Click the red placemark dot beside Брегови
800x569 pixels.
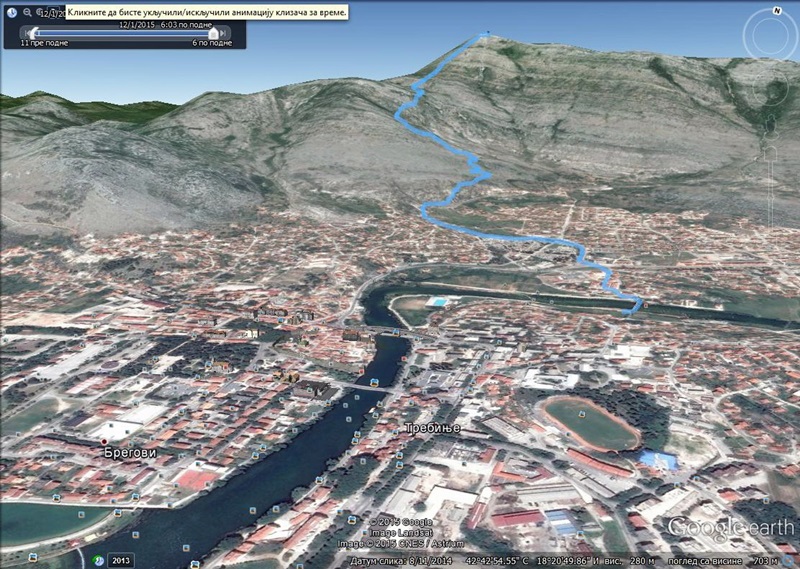click(103, 439)
